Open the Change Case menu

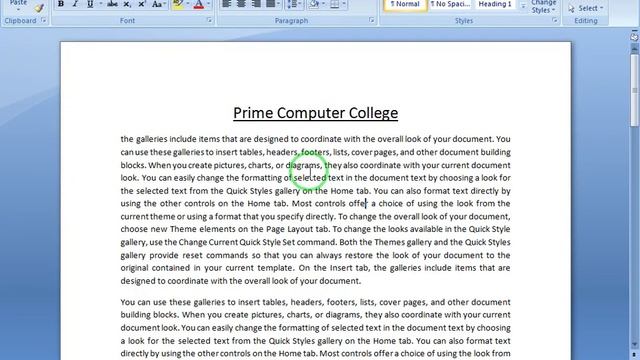[x=159, y=4]
